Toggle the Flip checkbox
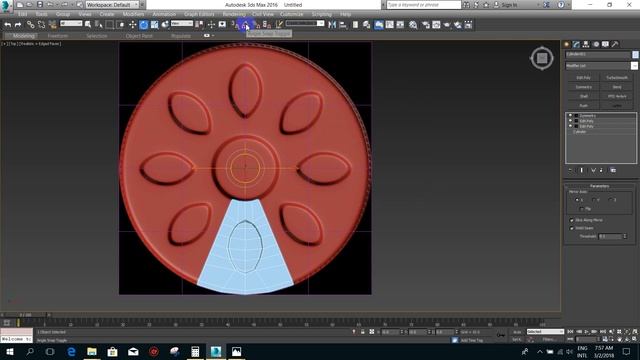The image size is (640, 360). tap(582, 209)
